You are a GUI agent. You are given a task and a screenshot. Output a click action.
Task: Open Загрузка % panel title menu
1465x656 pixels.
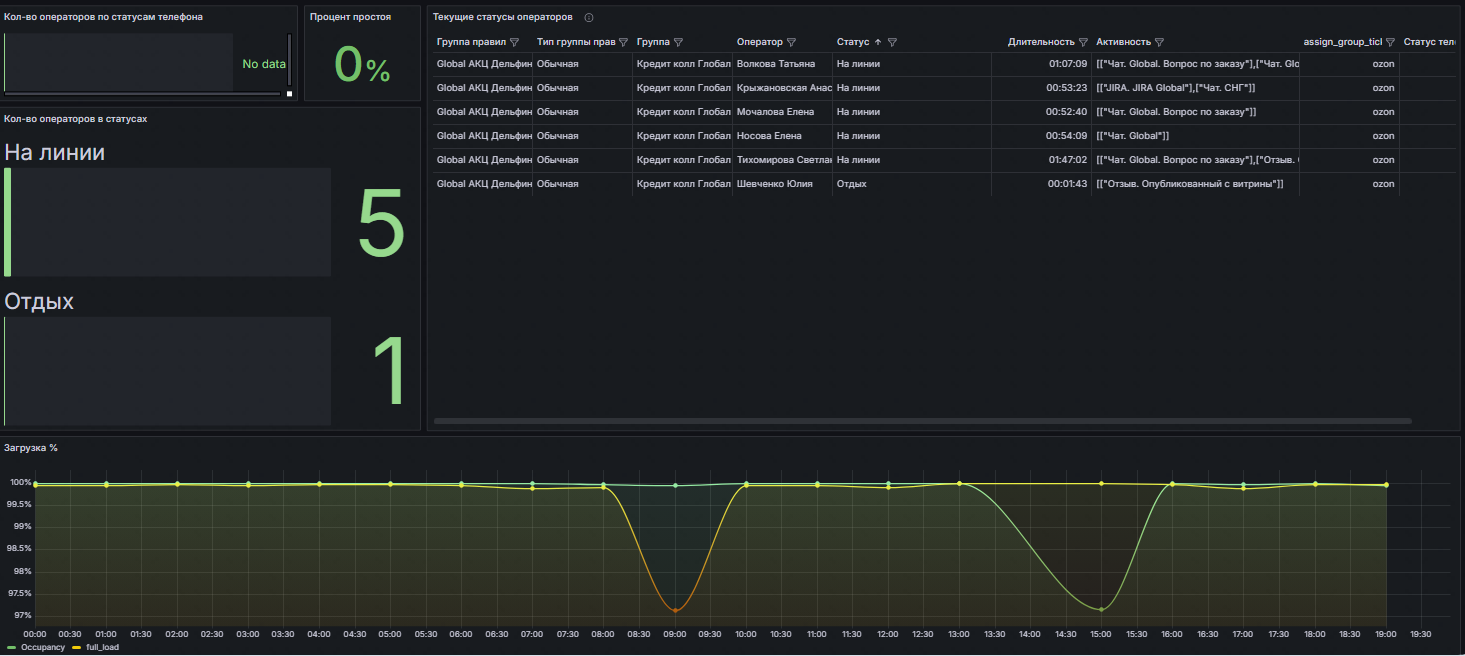pyautogui.click(x=31, y=447)
